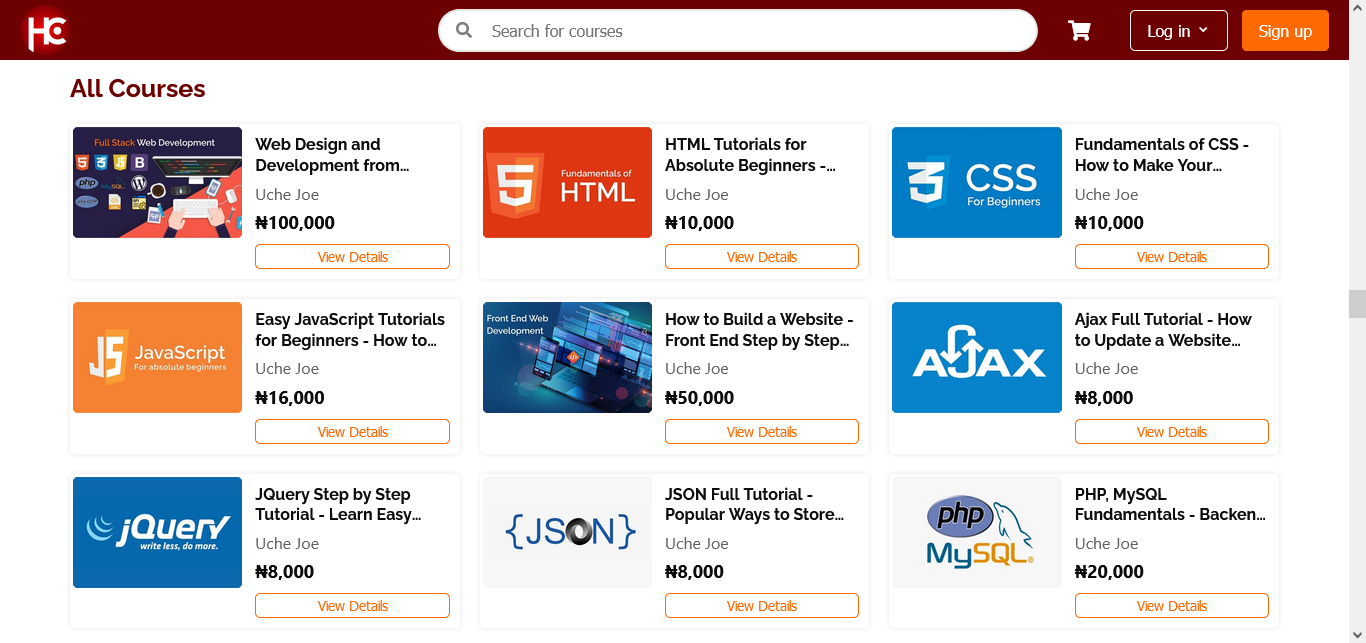Click the HC site logo

click(x=45, y=30)
